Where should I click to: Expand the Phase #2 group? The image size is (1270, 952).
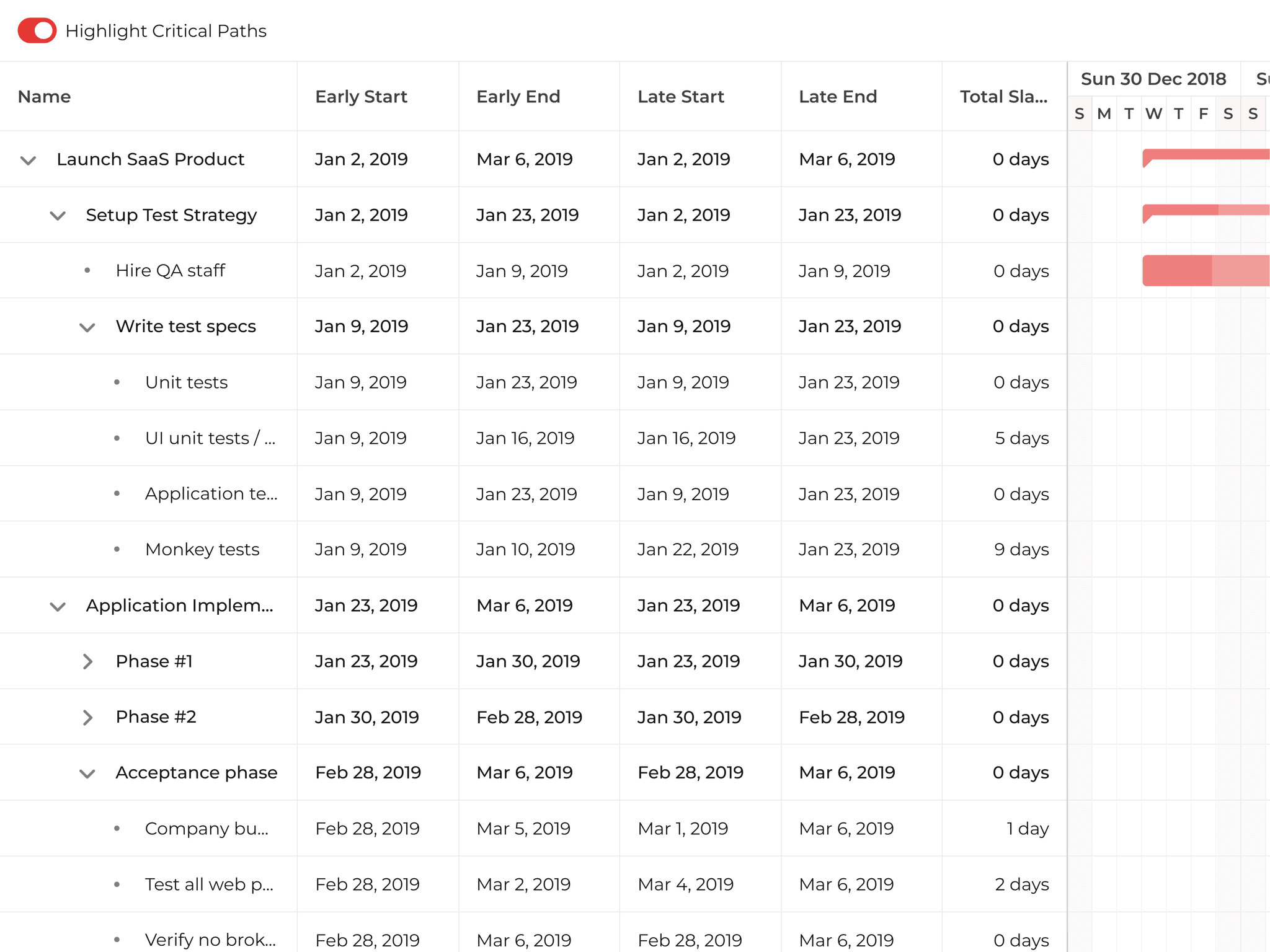point(87,717)
